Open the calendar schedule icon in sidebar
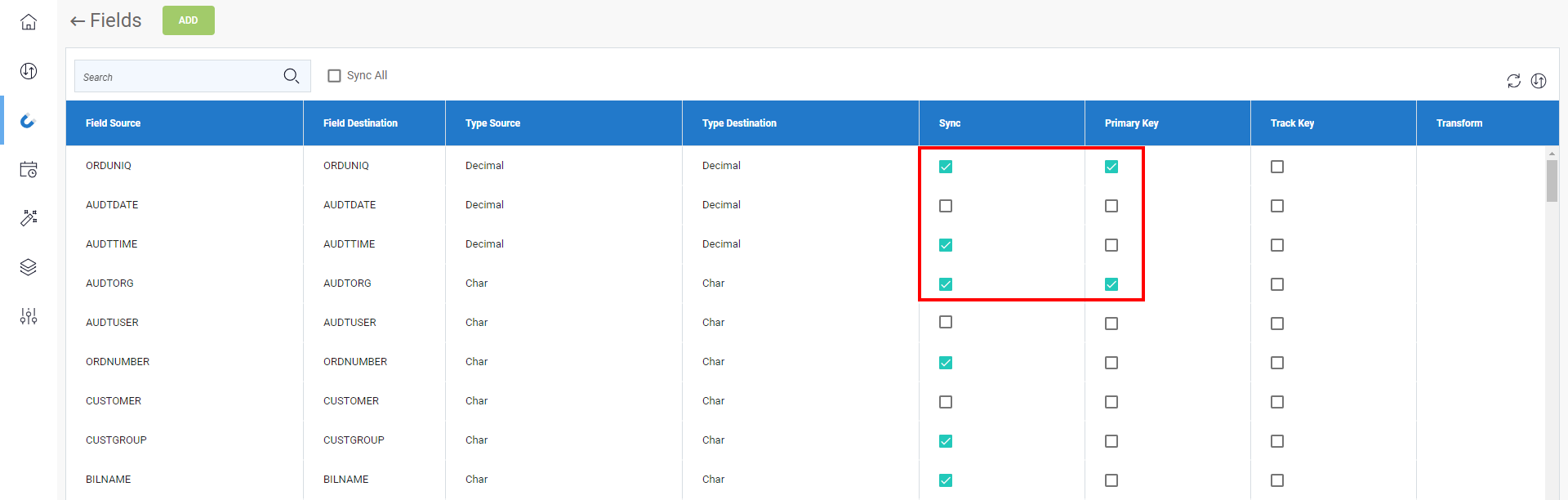This screenshot has height=500, width=1568. 29,169
